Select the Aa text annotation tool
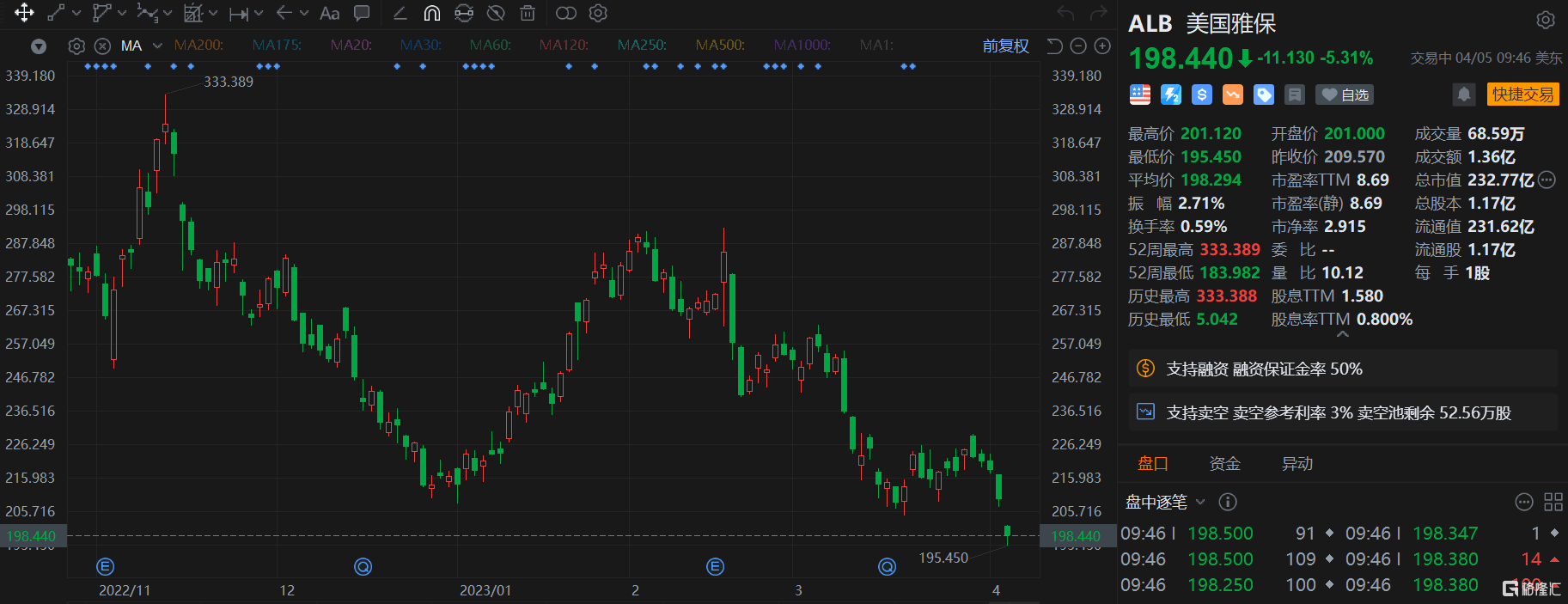The width and height of the screenshot is (1568, 604). [329, 14]
